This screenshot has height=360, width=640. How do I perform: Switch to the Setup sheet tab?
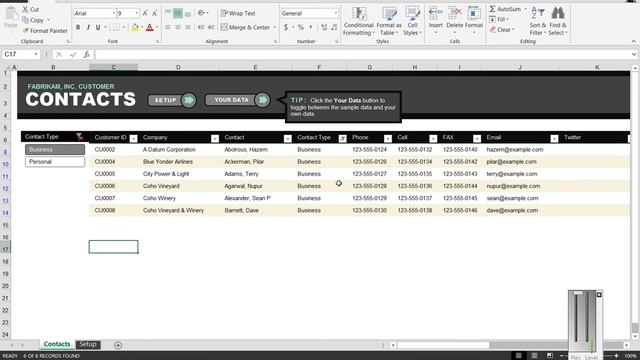(88, 344)
